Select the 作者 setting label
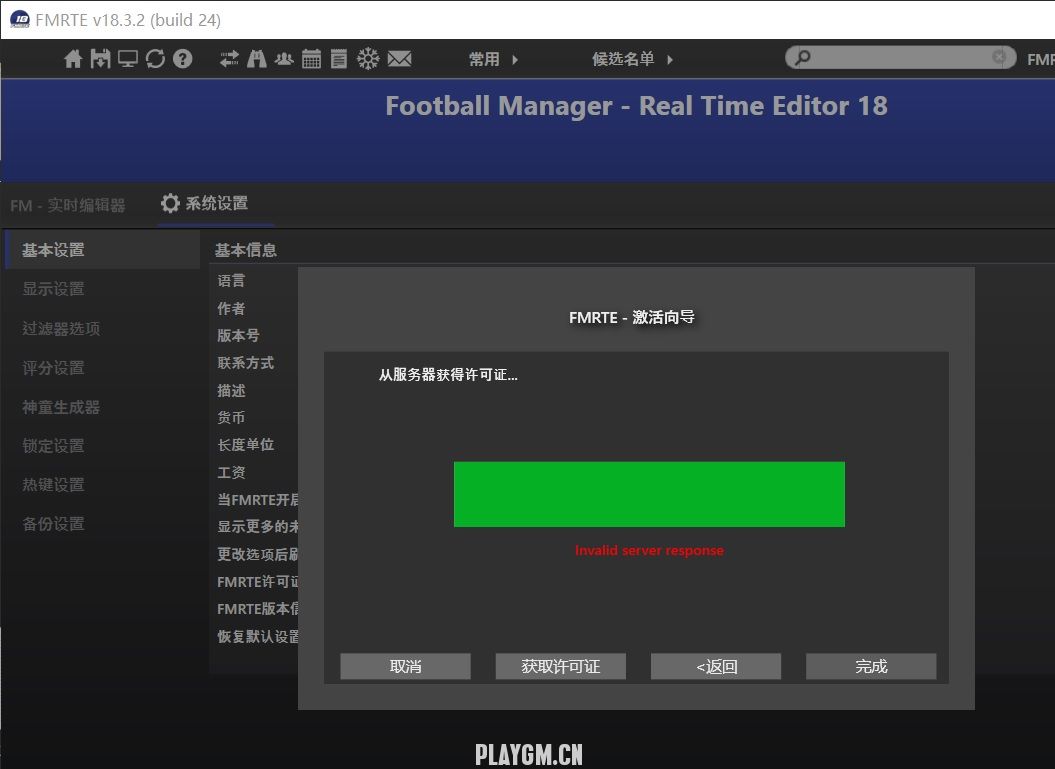 click(x=231, y=308)
